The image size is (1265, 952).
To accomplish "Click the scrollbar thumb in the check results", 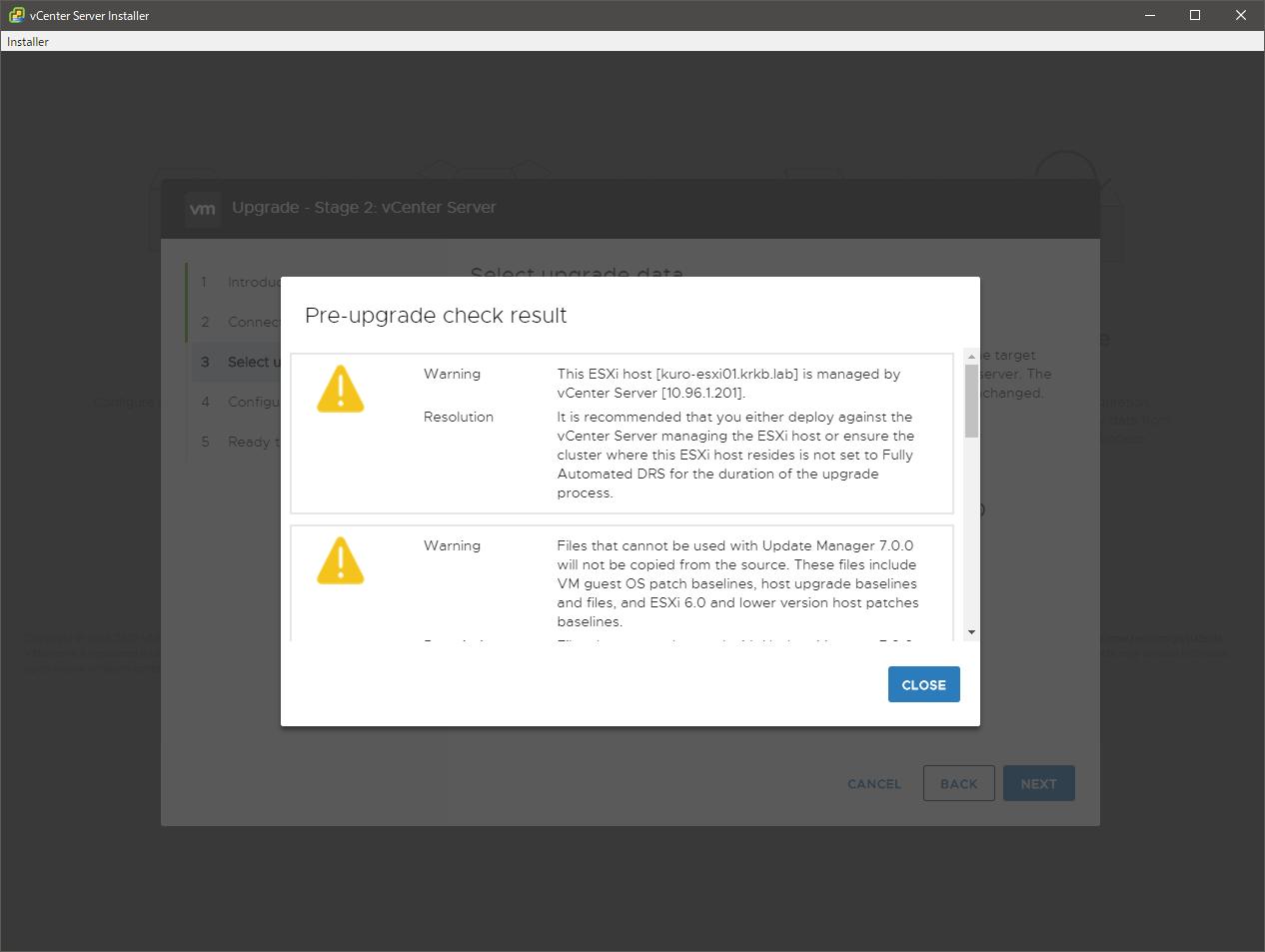I will click(x=971, y=401).
